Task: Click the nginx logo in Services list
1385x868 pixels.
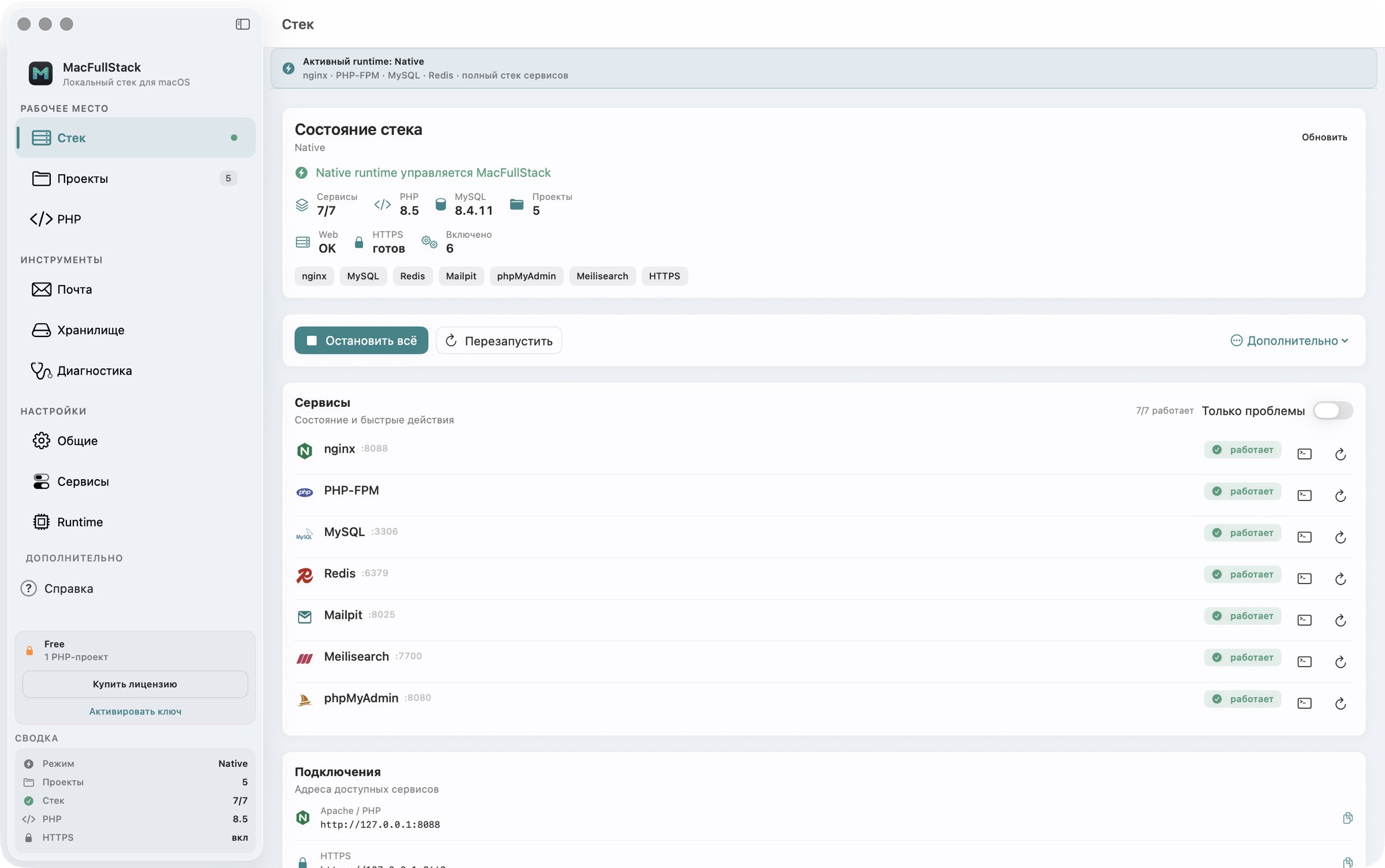Action: pyautogui.click(x=304, y=451)
